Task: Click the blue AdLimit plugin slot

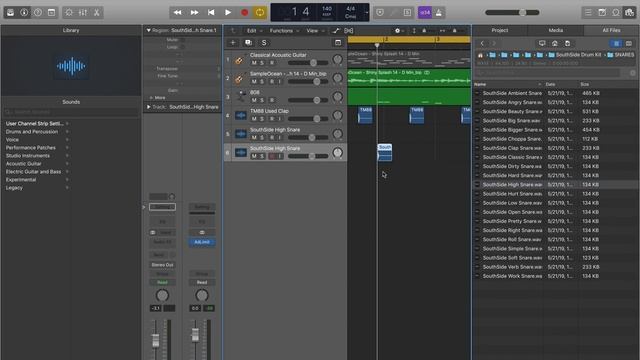Action: pyautogui.click(x=202, y=242)
